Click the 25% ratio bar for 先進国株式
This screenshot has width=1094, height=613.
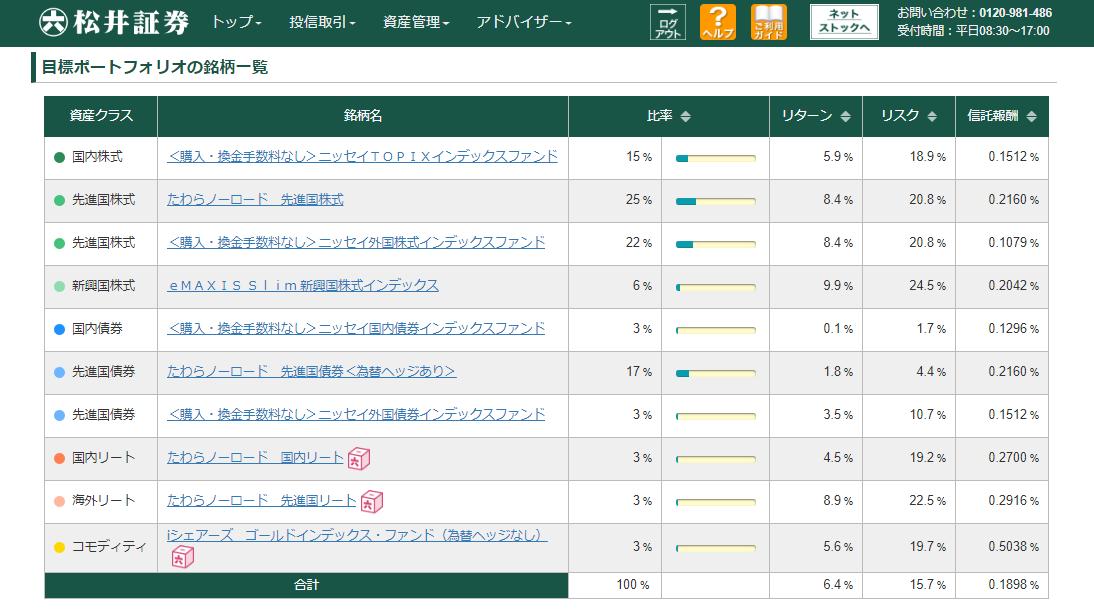(x=716, y=202)
